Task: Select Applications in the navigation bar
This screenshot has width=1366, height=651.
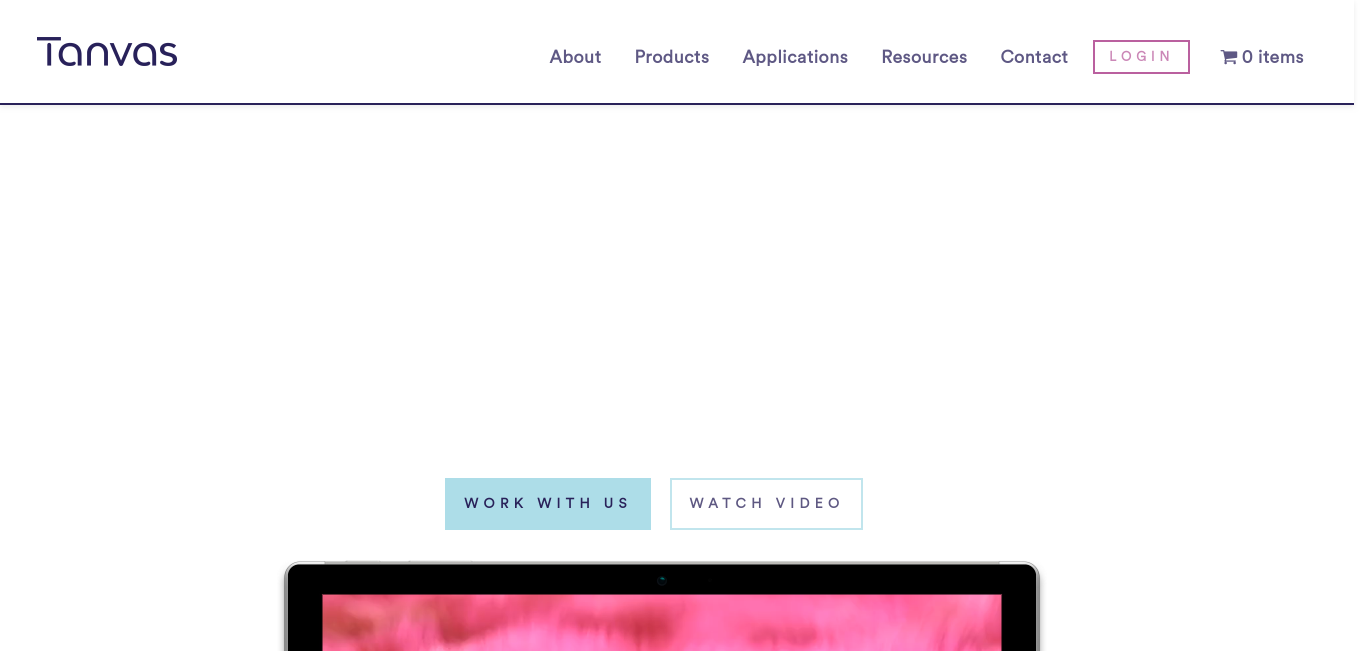Action: pyautogui.click(x=795, y=57)
